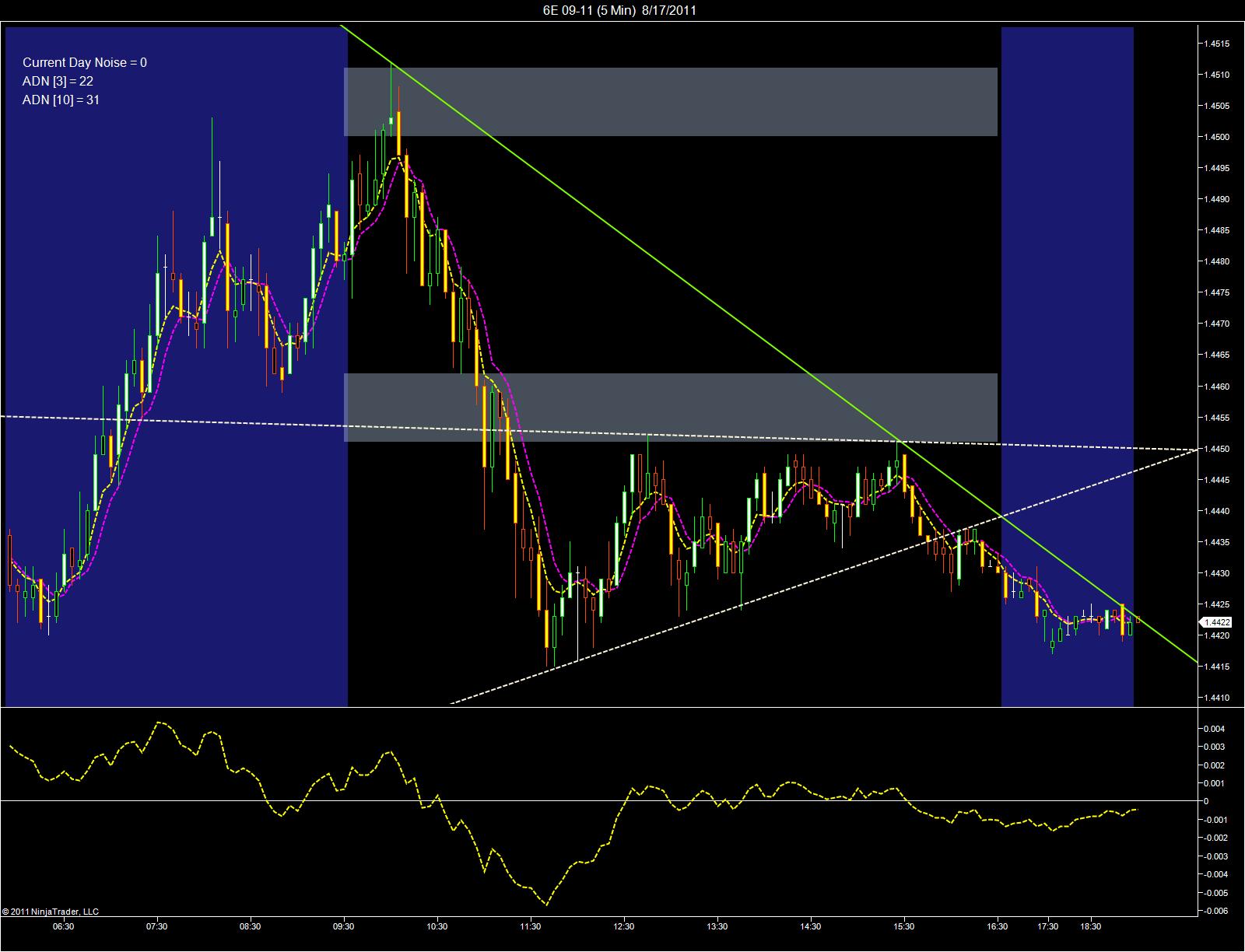Click the 1.4480 price axis label
Viewport: 1245px width, 952px height.
click(1217, 261)
